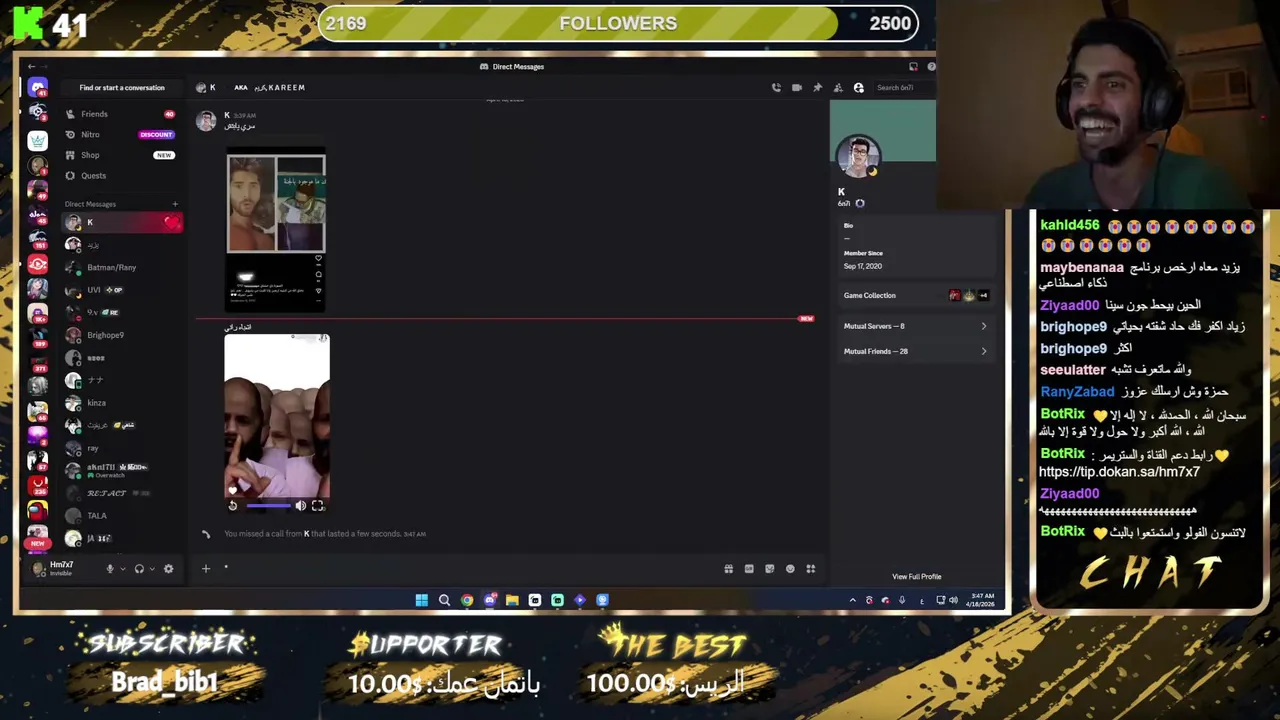This screenshot has width=1280, height=720.
Task: Open the Game Collection section
Action: point(914,295)
